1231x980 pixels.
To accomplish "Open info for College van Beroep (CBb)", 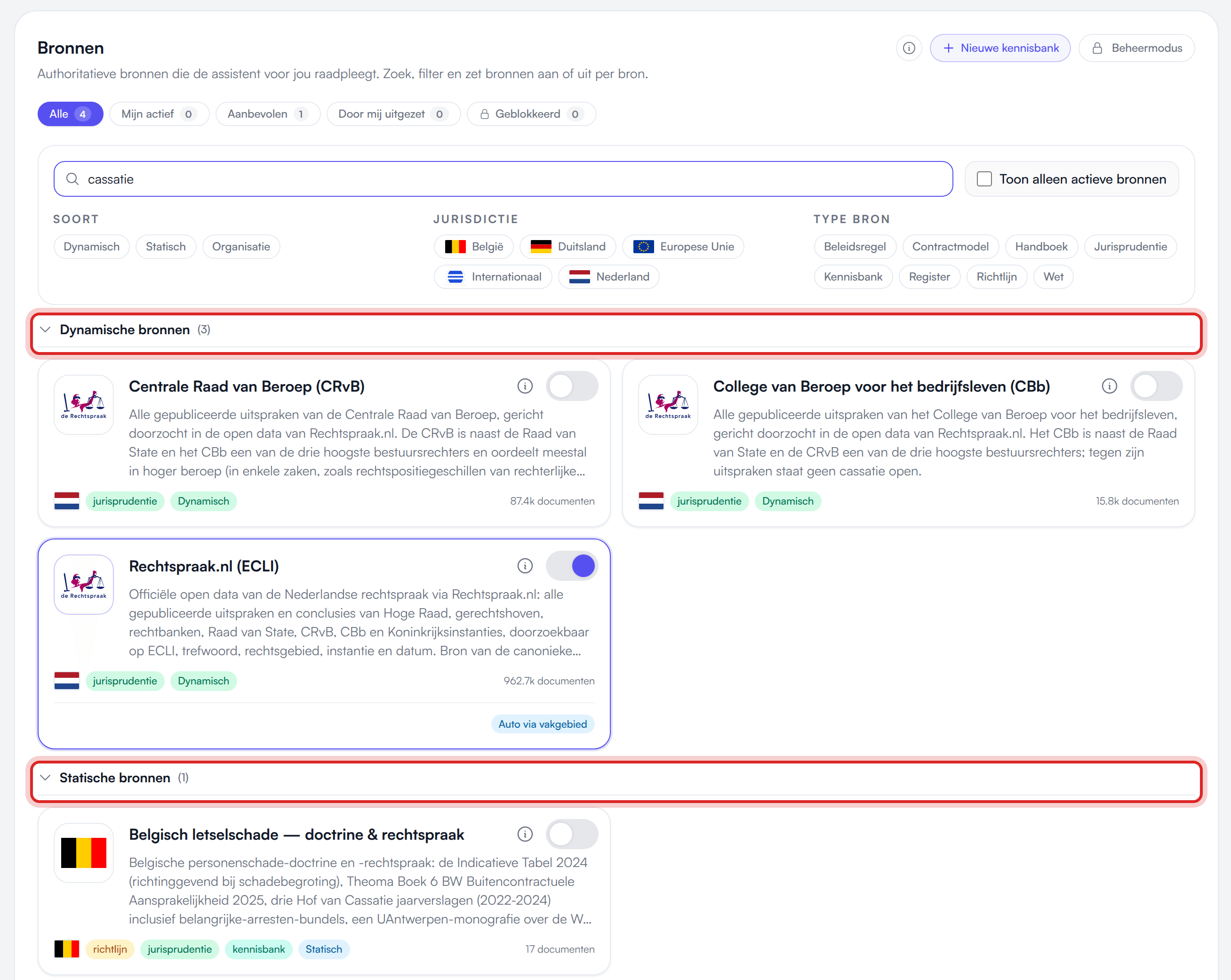I will [x=1109, y=386].
